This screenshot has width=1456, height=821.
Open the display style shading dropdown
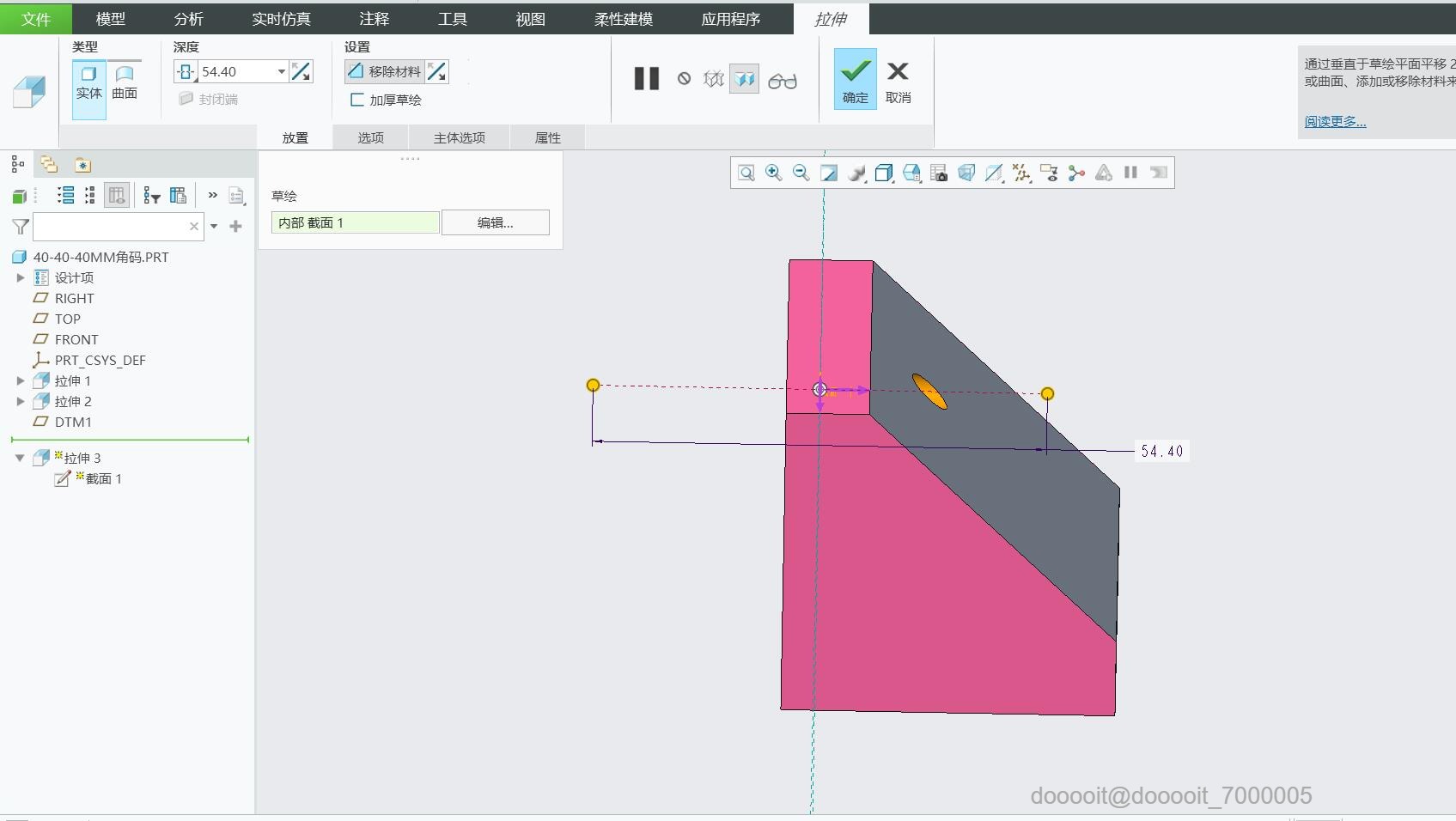(x=884, y=173)
